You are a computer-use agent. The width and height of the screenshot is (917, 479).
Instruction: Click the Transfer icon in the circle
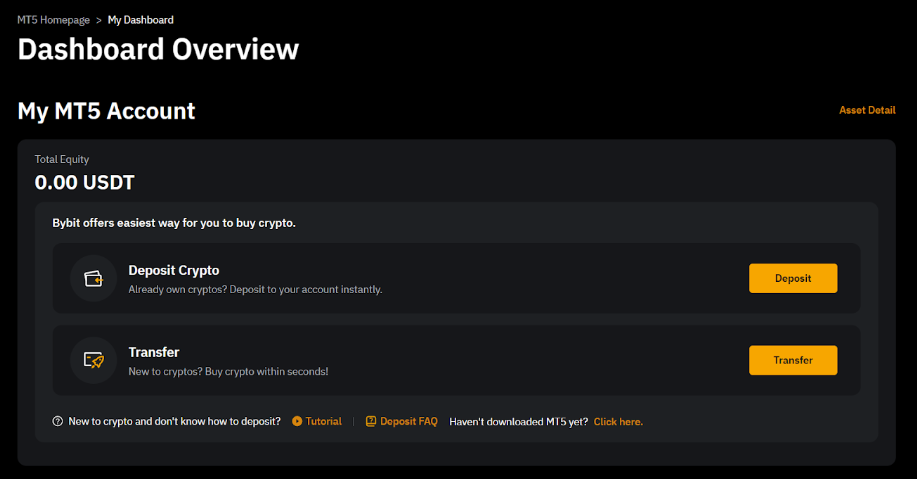94,360
